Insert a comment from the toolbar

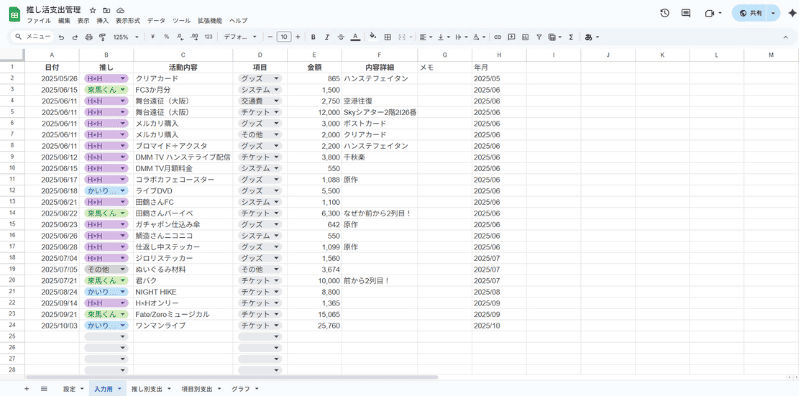click(x=512, y=37)
